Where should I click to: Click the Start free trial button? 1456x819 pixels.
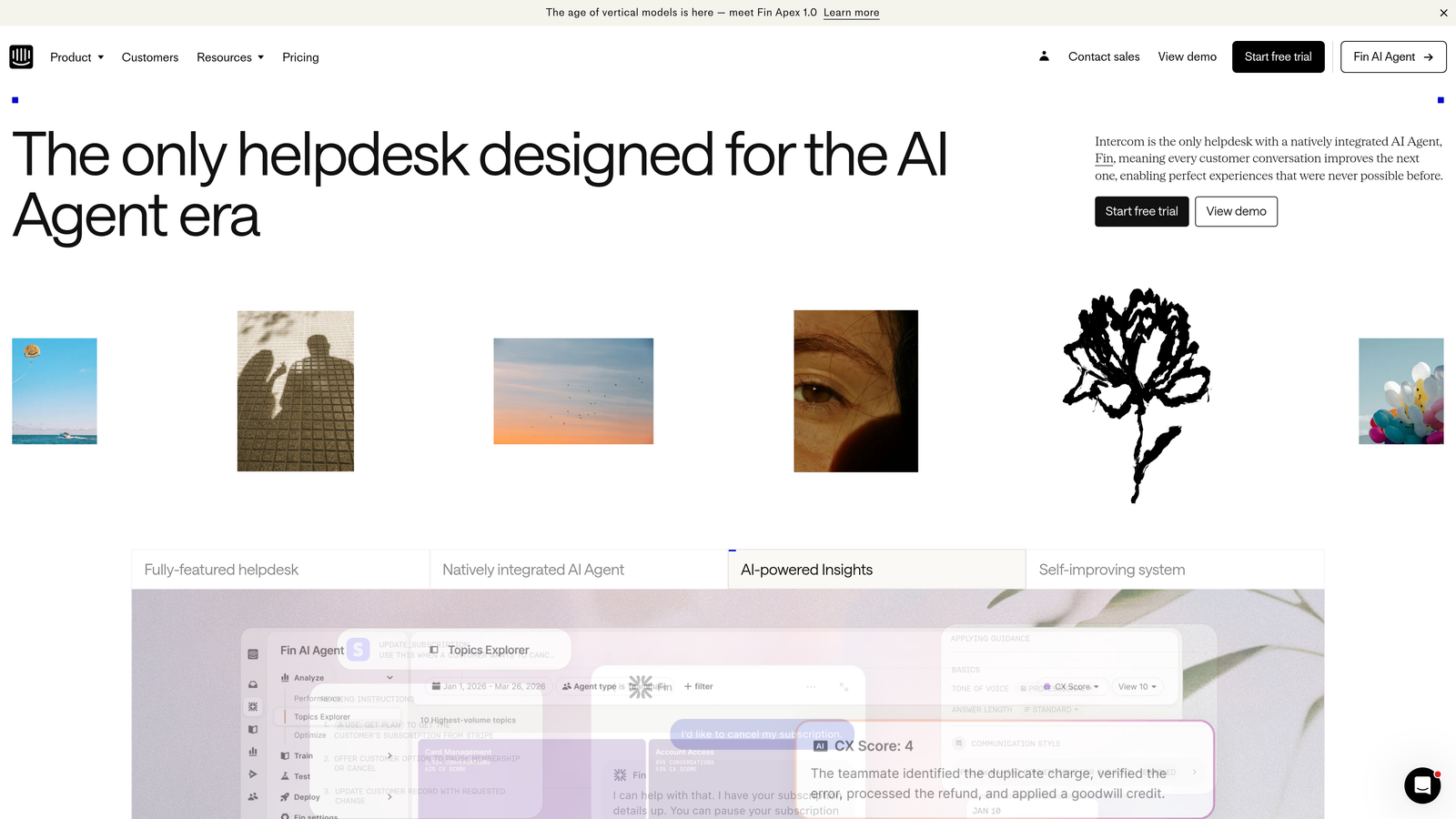pos(1278,56)
